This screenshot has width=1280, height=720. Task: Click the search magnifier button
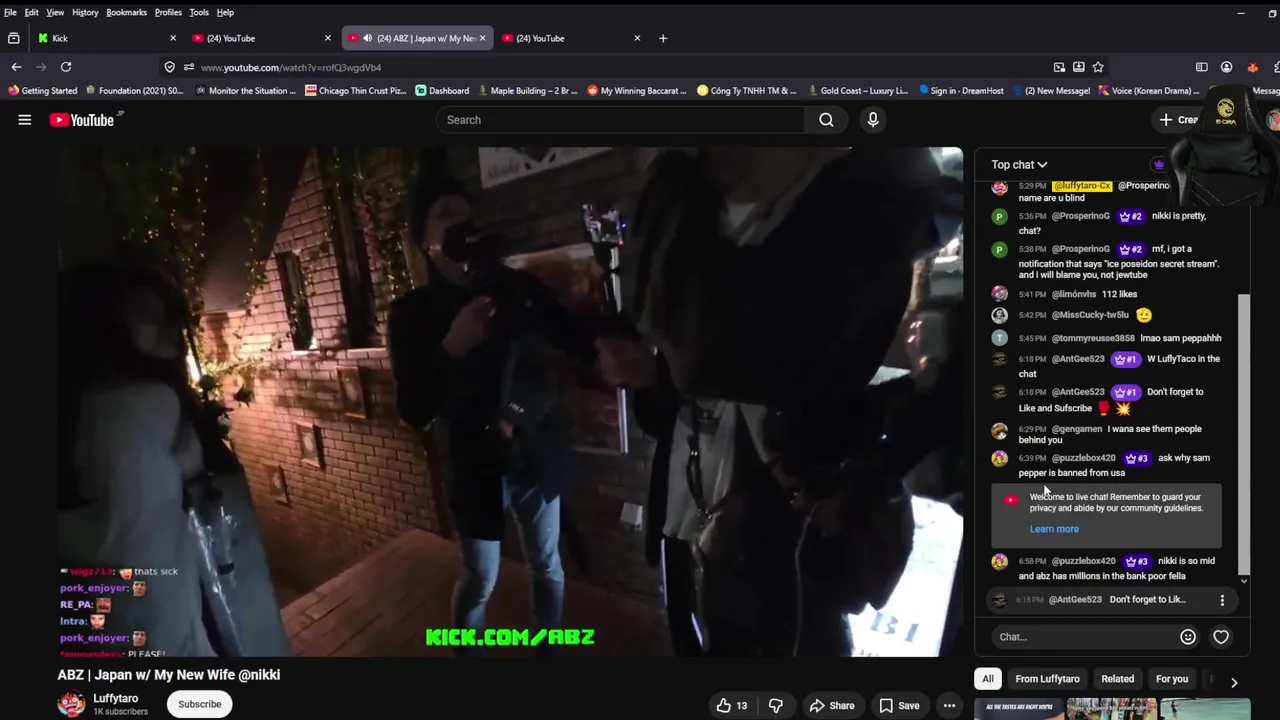coord(826,120)
